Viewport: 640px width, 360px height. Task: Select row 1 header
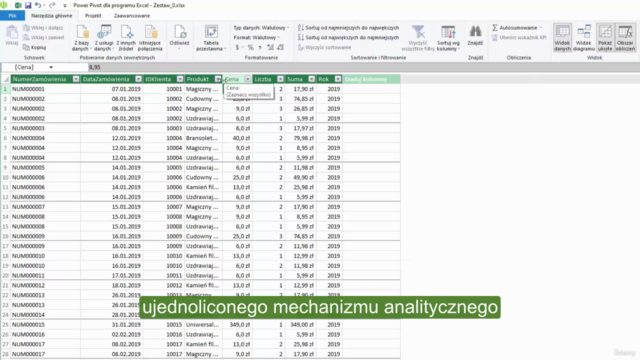(5, 89)
